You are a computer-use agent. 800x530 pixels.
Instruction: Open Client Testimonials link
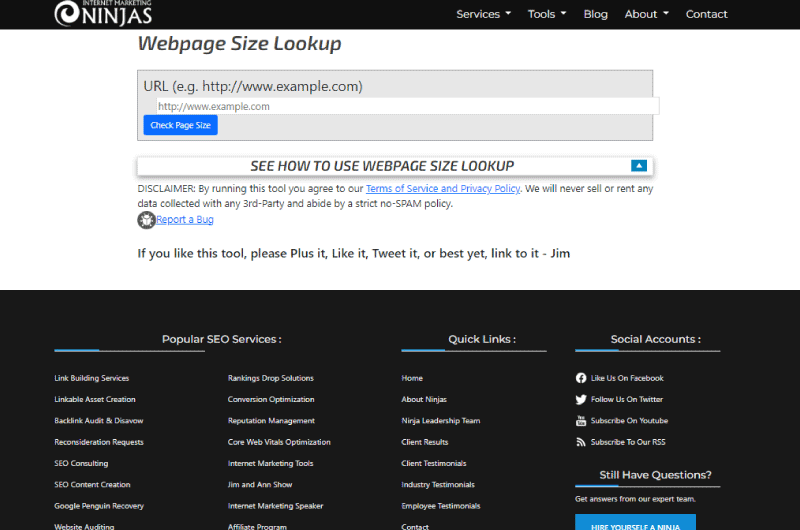tap(434, 464)
